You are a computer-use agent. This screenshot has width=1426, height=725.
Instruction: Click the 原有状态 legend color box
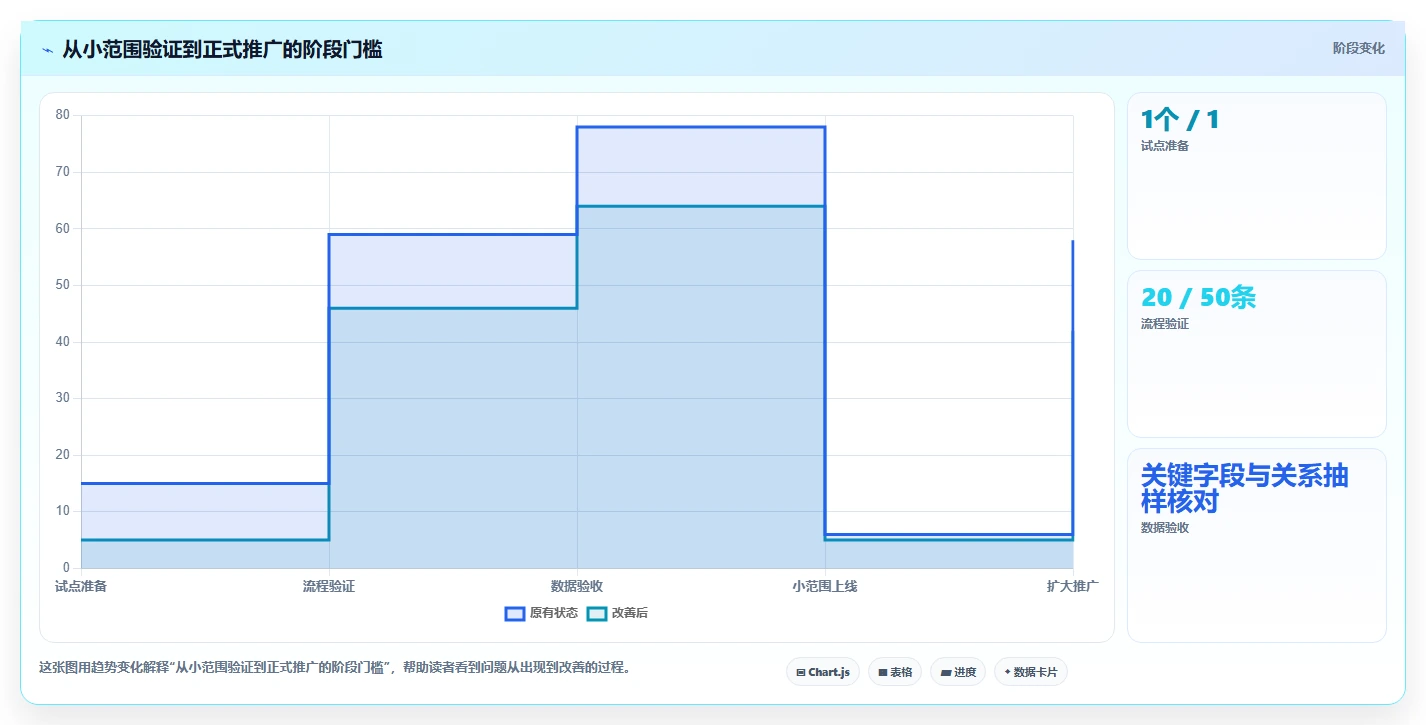[x=515, y=613]
